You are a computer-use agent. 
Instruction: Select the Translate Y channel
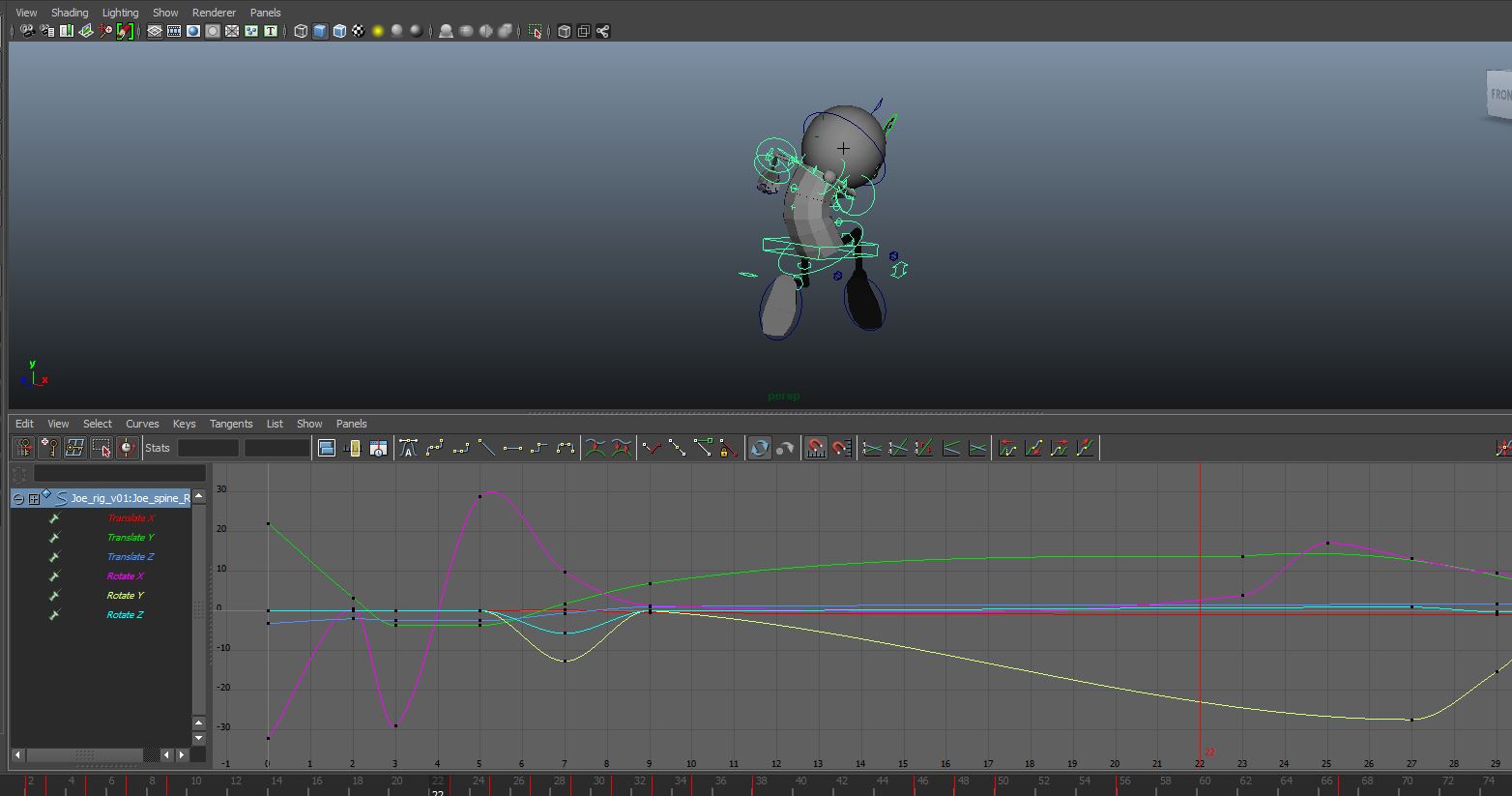(x=131, y=537)
